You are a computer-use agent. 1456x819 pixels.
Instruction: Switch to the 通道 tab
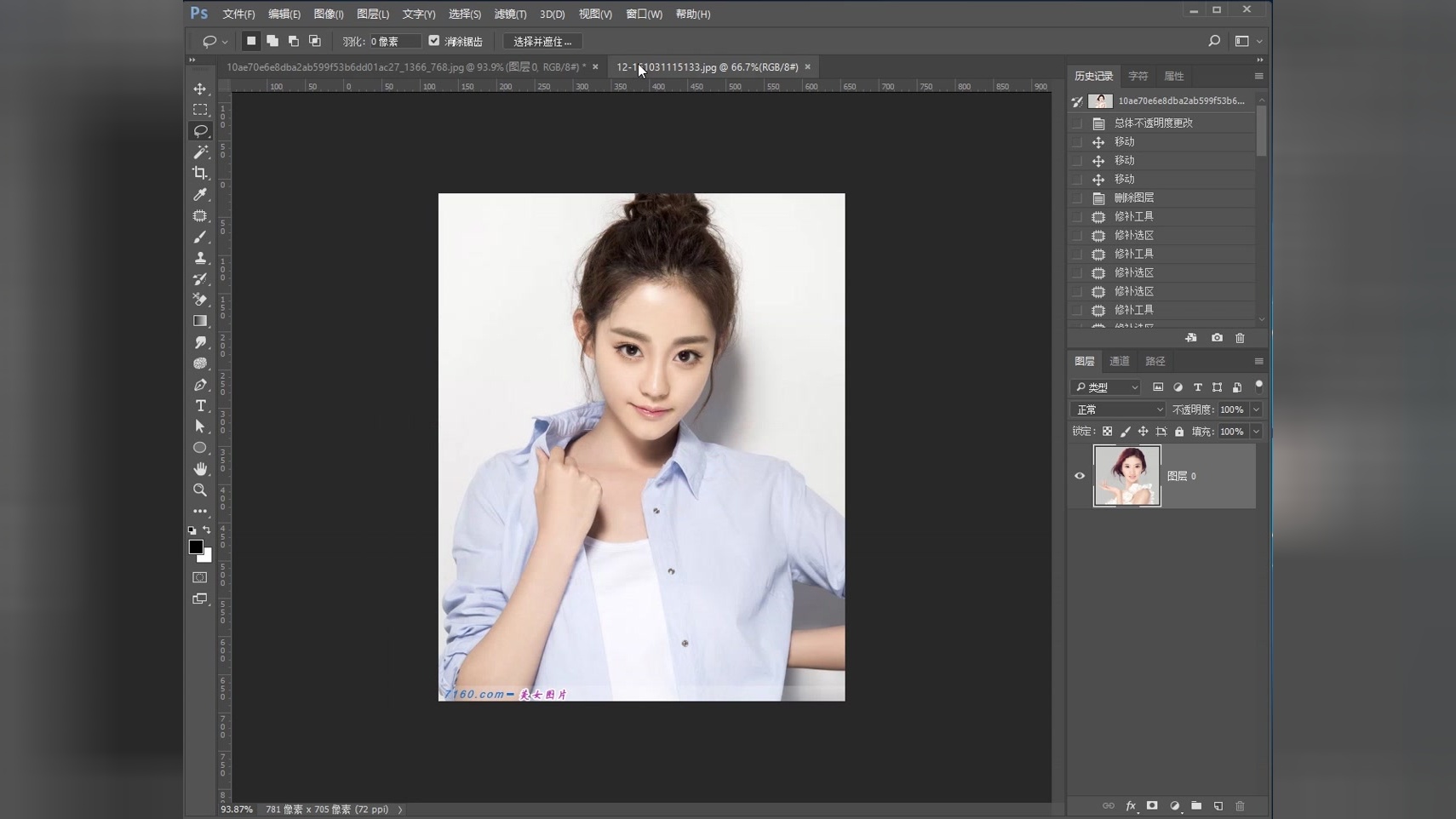click(x=1119, y=361)
